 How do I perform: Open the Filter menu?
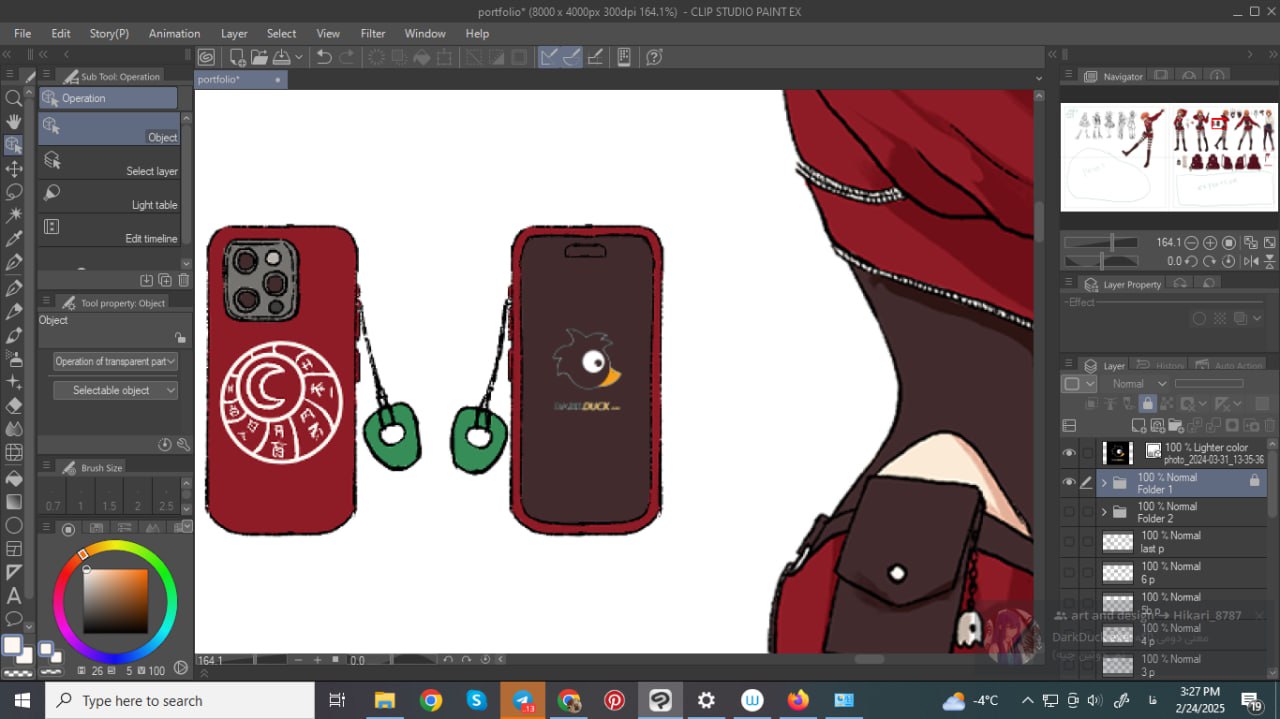[372, 33]
